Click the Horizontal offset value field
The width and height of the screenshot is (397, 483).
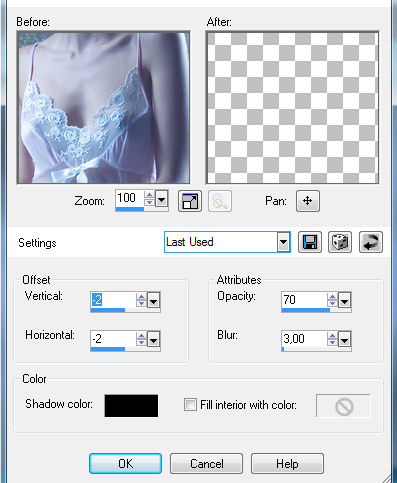click(113, 339)
